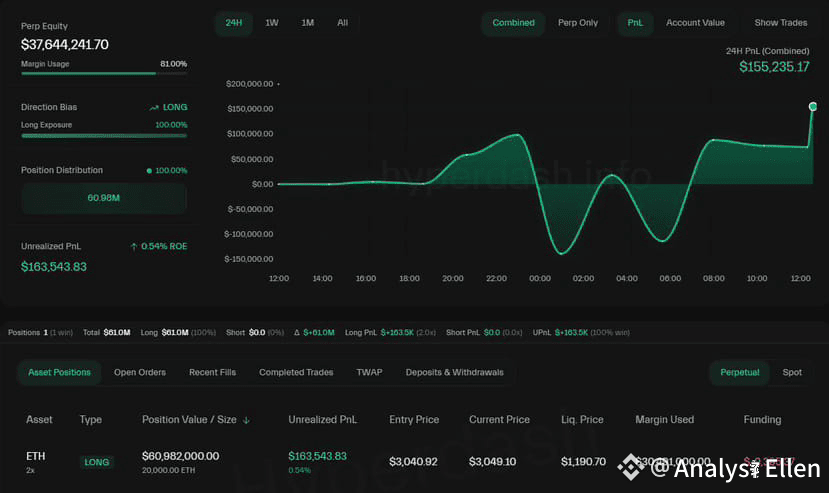The height and width of the screenshot is (493, 829).
Task: Open the TWAP tab
Action: pyautogui.click(x=369, y=372)
